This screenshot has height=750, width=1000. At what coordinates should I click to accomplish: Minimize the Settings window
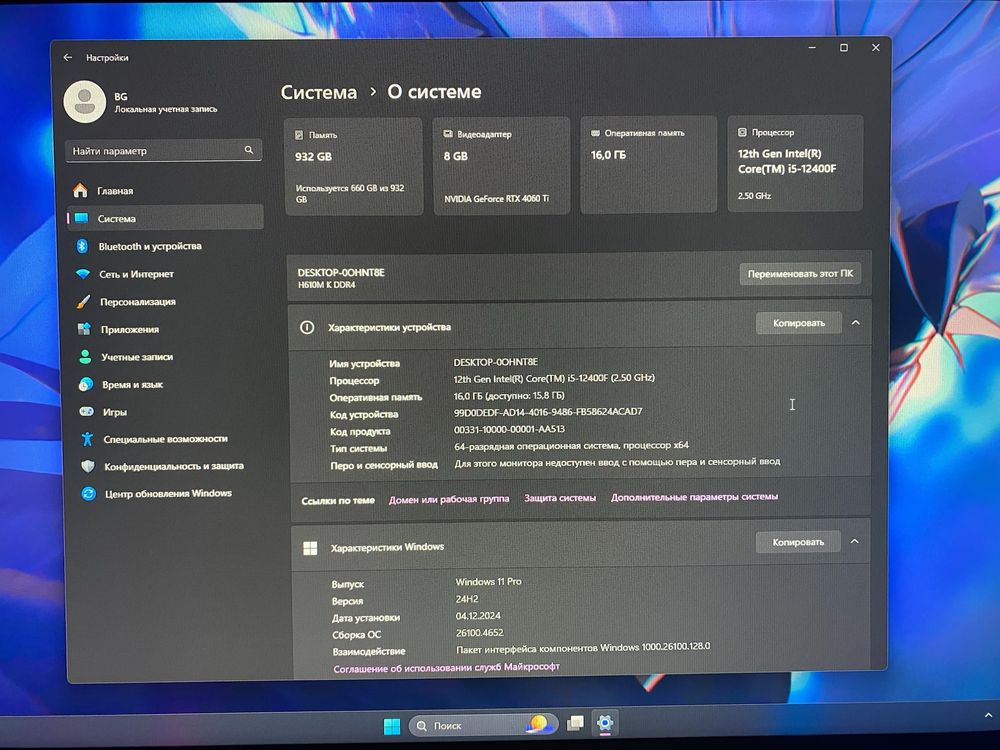pyautogui.click(x=812, y=48)
